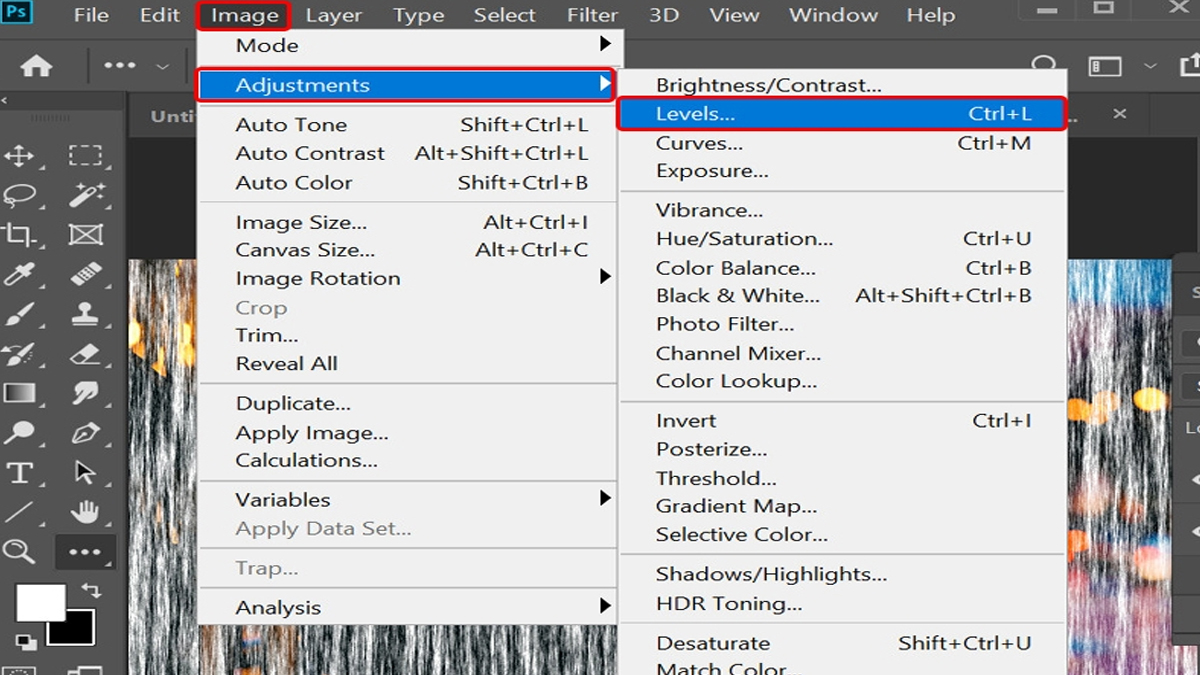The image size is (1200, 675).
Task: Open the Window menu
Action: [x=833, y=15]
